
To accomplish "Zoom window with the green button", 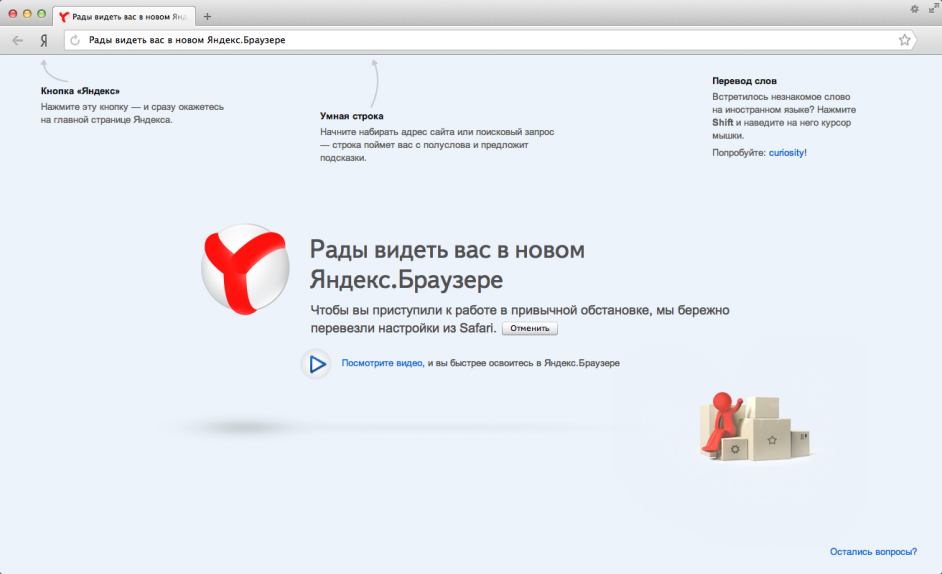I will (x=41, y=14).
